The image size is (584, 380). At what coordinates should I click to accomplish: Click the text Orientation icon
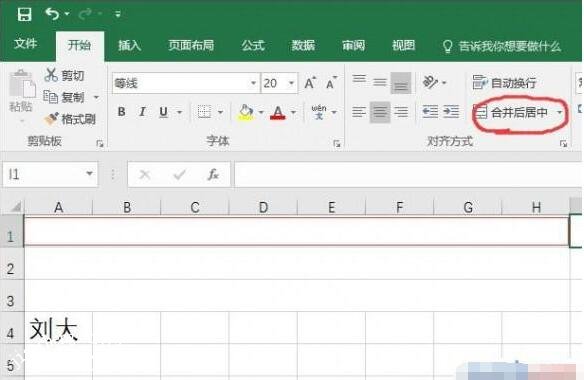(430, 82)
